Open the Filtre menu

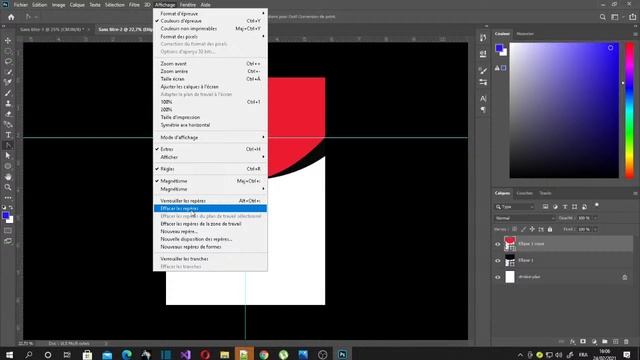tap(134, 5)
